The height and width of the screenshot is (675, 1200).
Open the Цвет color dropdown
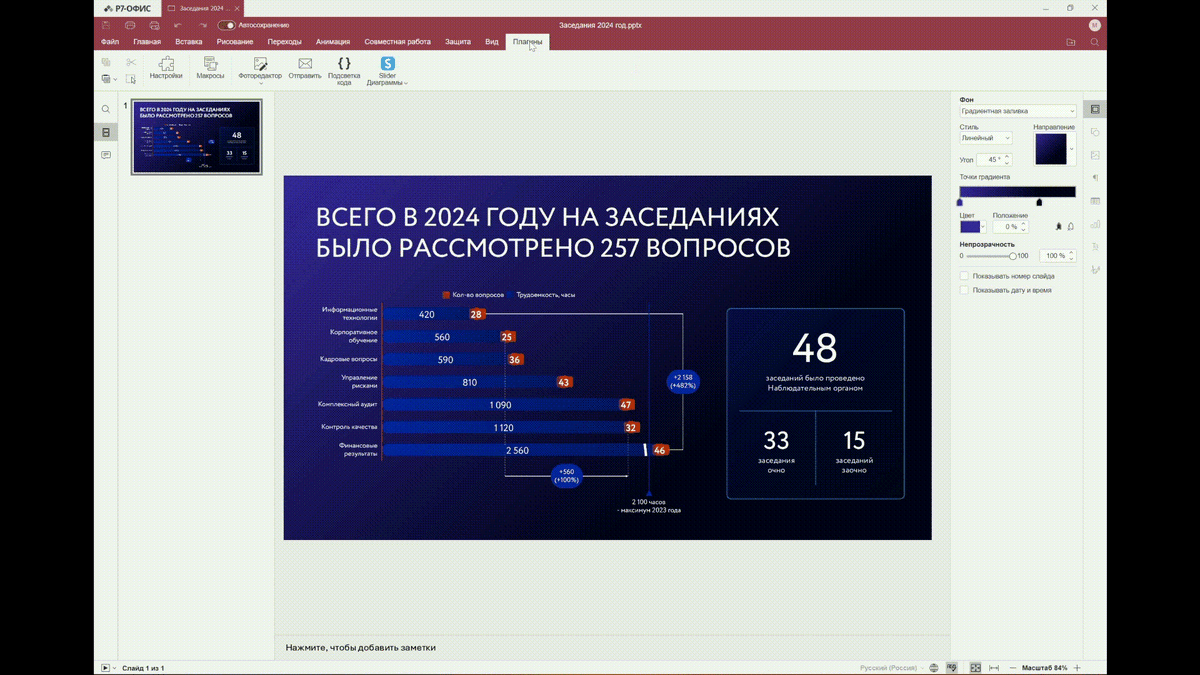(x=973, y=227)
